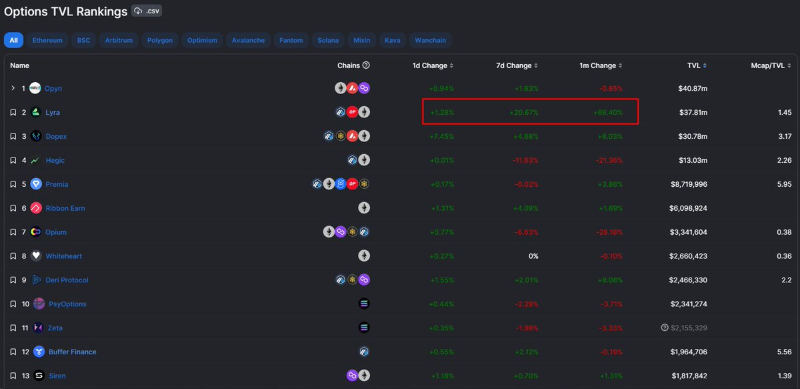800x389 pixels.
Task: Open the Dopex protocol link
Action: (x=56, y=136)
